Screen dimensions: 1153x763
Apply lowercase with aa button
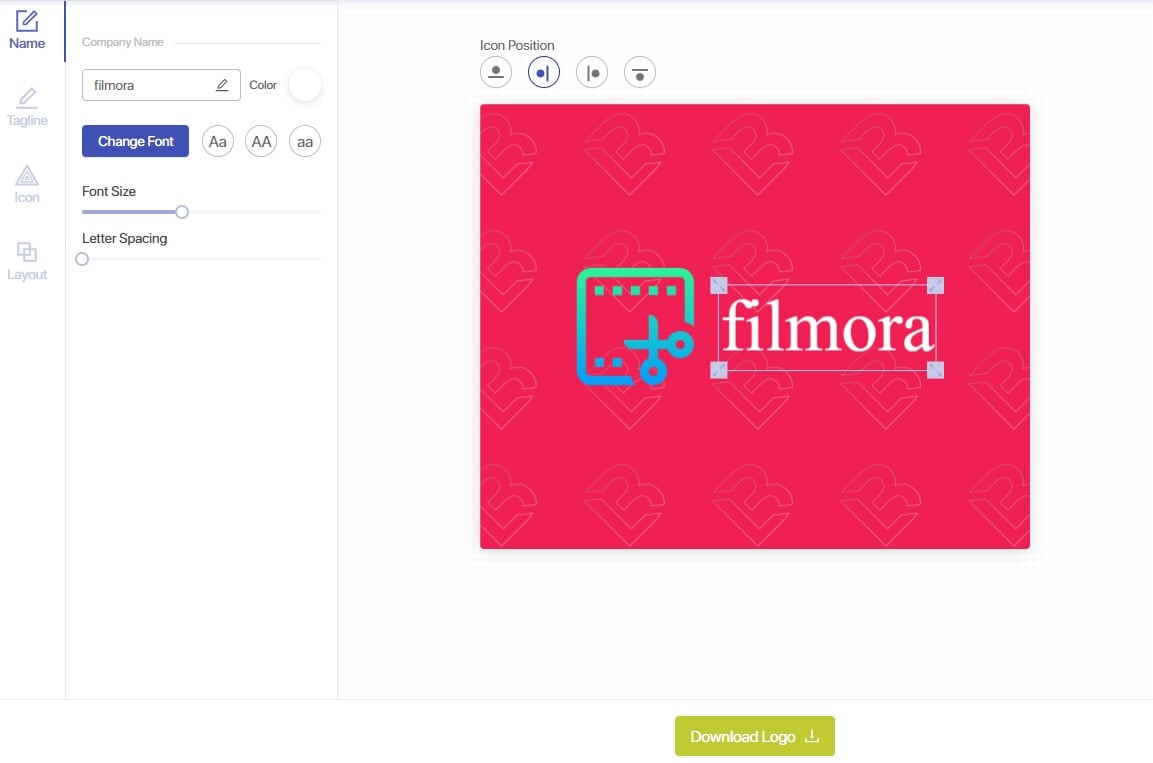305,141
